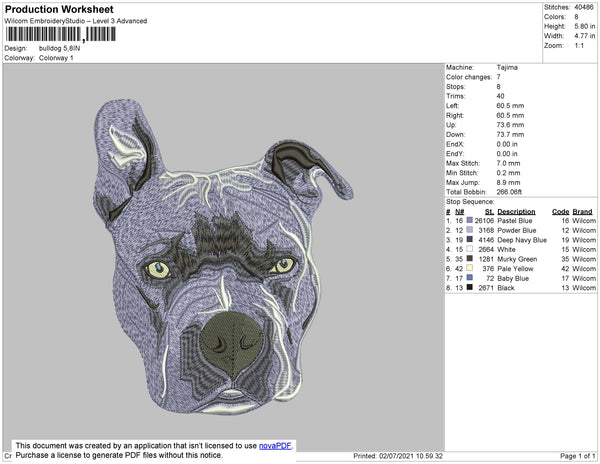Click the design name 'bulldog 5,8IN'
Screen dimensions: 600x464
coord(59,49)
